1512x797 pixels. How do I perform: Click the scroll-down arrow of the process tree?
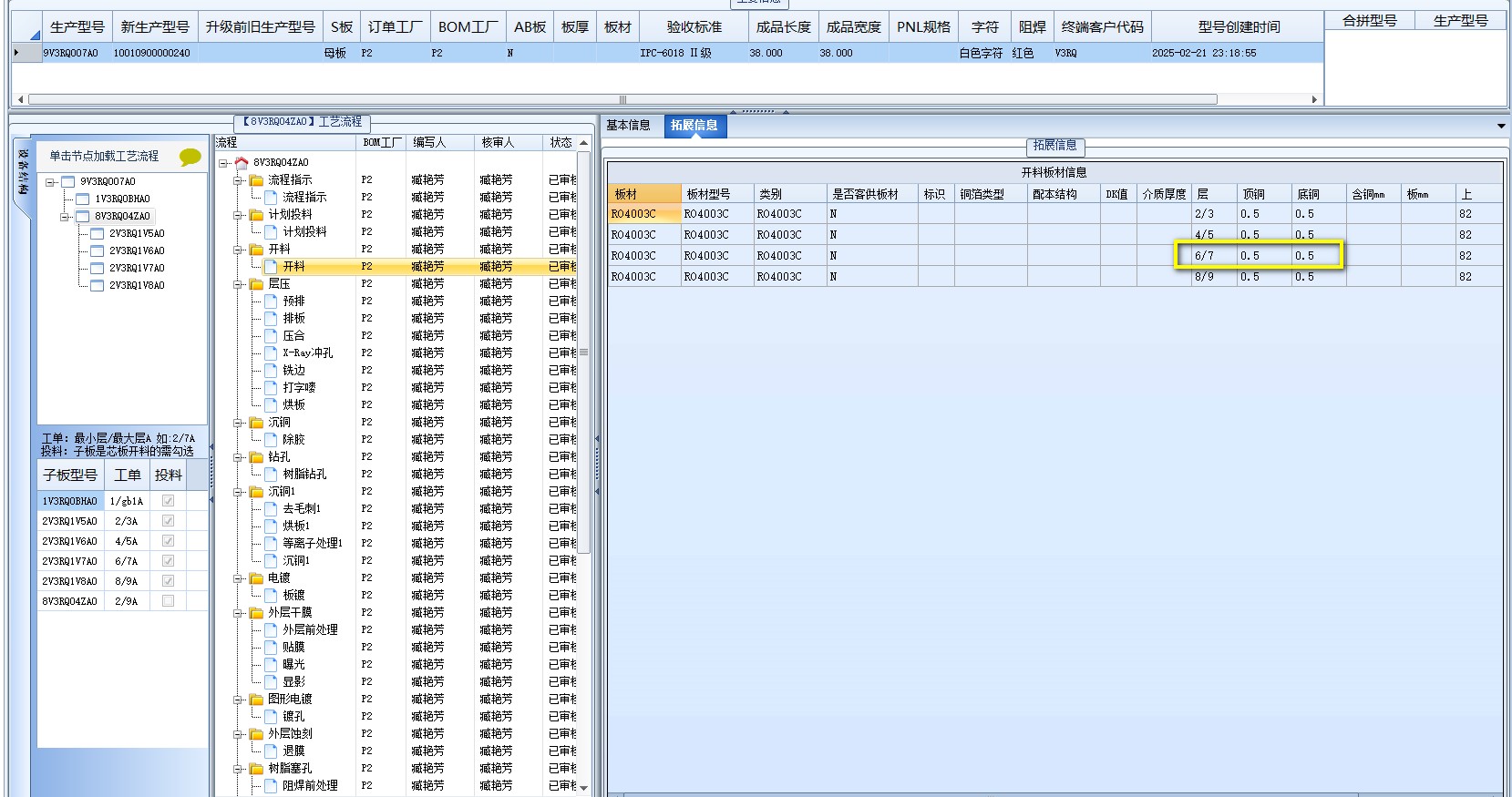(x=584, y=788)
